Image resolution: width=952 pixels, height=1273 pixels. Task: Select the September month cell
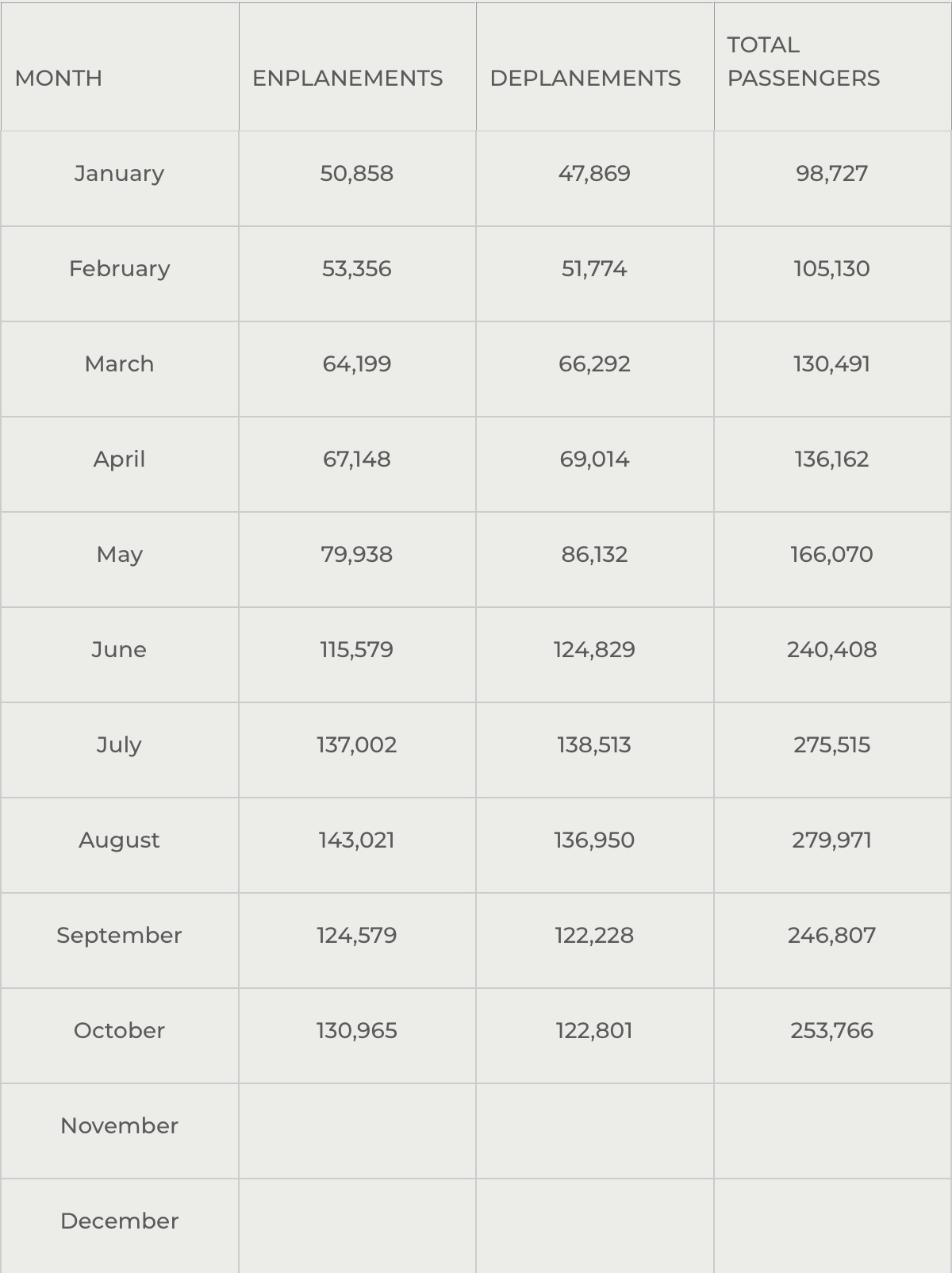point(119,936)
